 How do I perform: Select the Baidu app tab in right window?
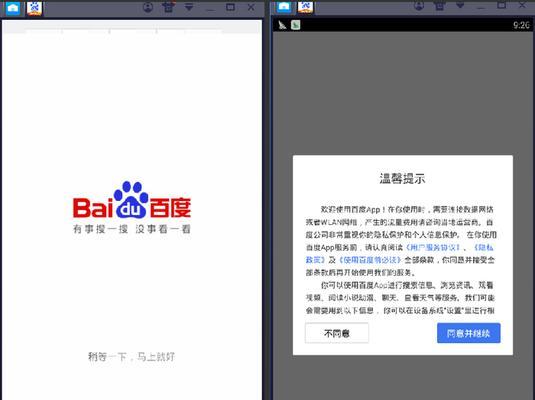[305, 7]
